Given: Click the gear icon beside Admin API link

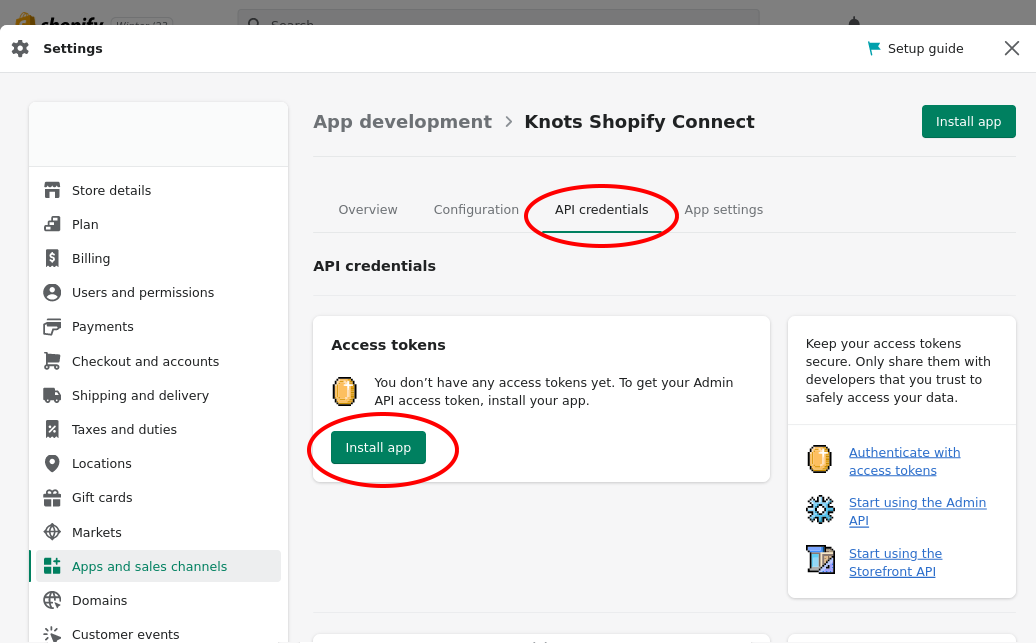Looking at the screenshot, I should point(820,510).
